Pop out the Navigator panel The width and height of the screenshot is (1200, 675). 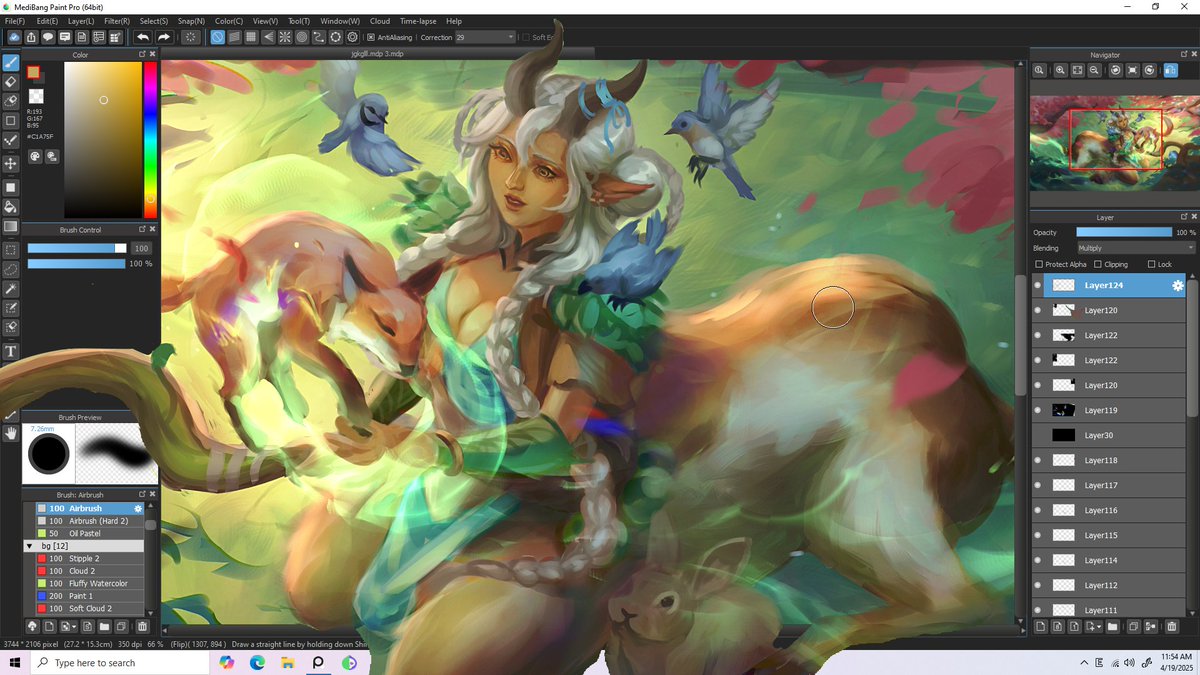[1184, 55]
